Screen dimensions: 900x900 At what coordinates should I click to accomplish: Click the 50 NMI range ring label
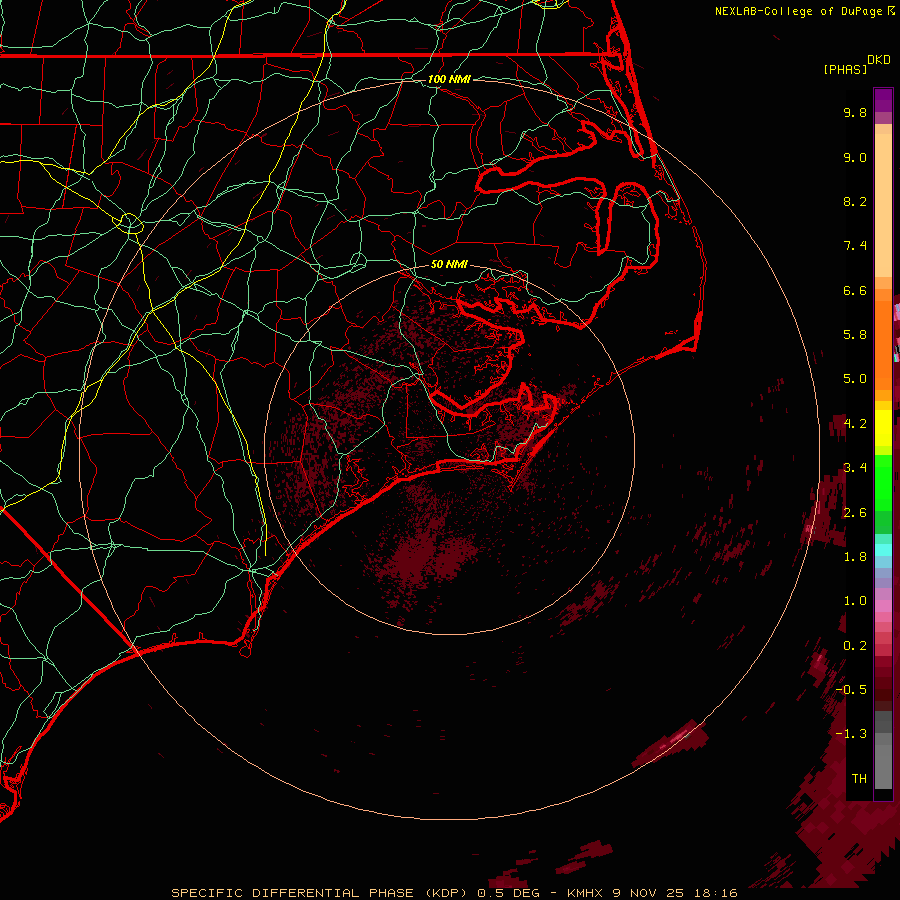[449, 264]
